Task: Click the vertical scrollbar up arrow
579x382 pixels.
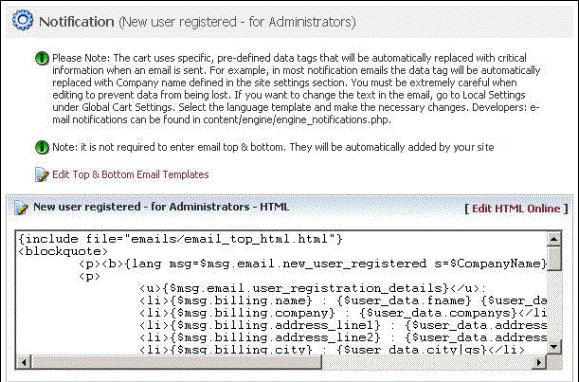Action: tap(554, 240)
